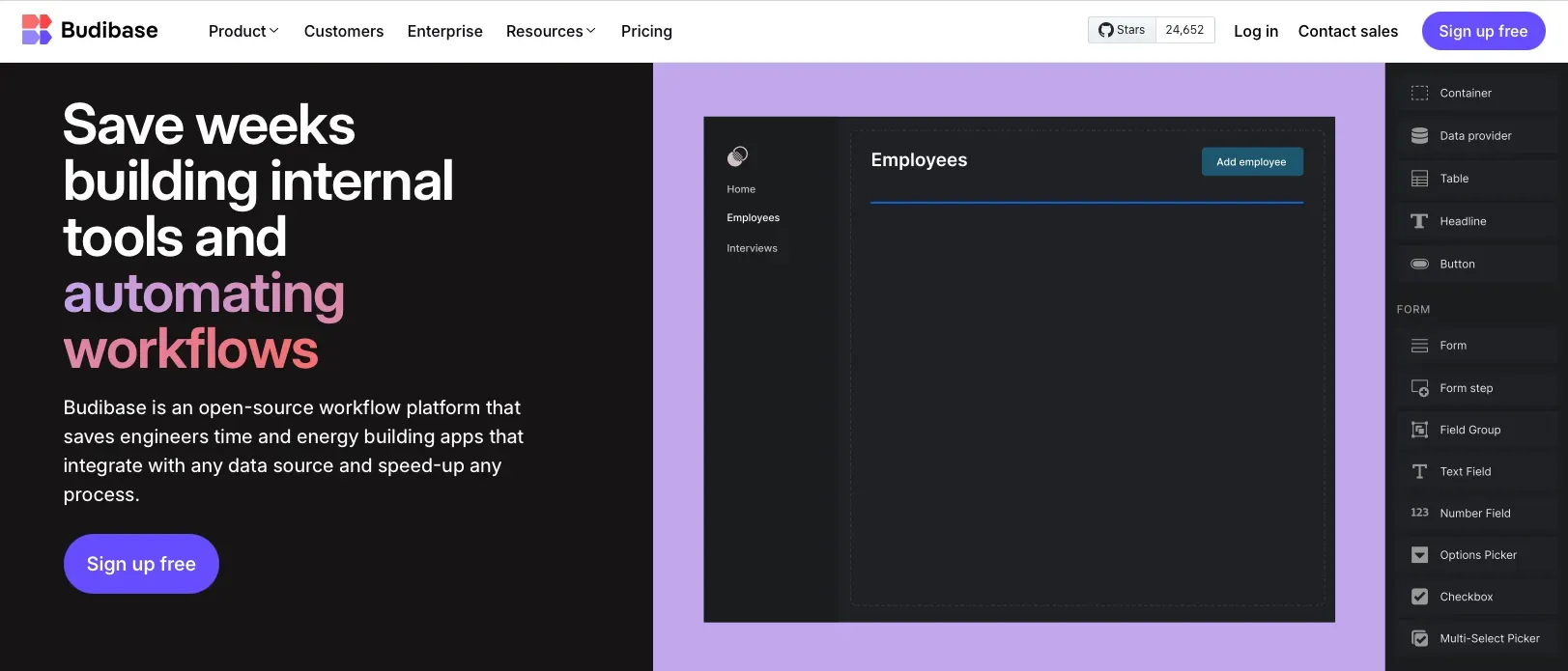Click the Log in link

pos(1255,31)
